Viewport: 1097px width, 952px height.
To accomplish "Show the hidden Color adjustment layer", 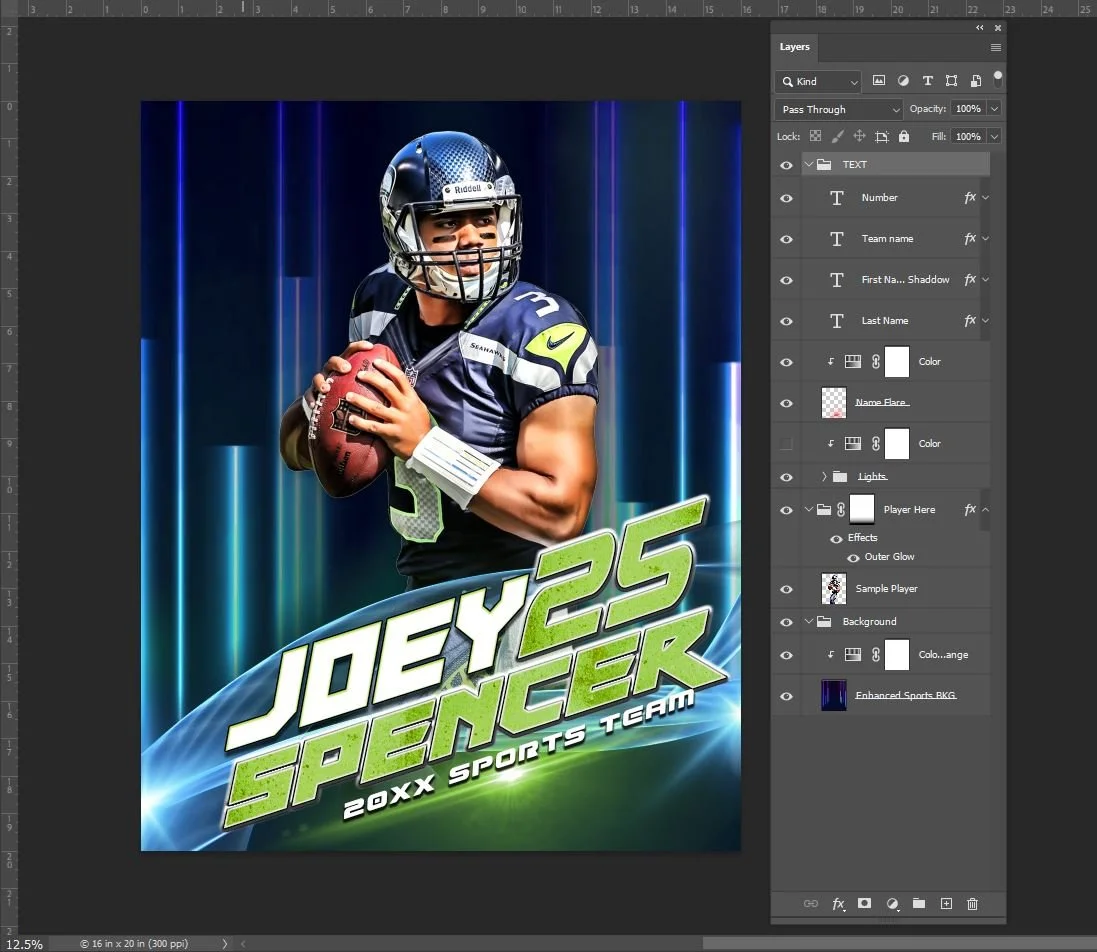I will 786,443.
